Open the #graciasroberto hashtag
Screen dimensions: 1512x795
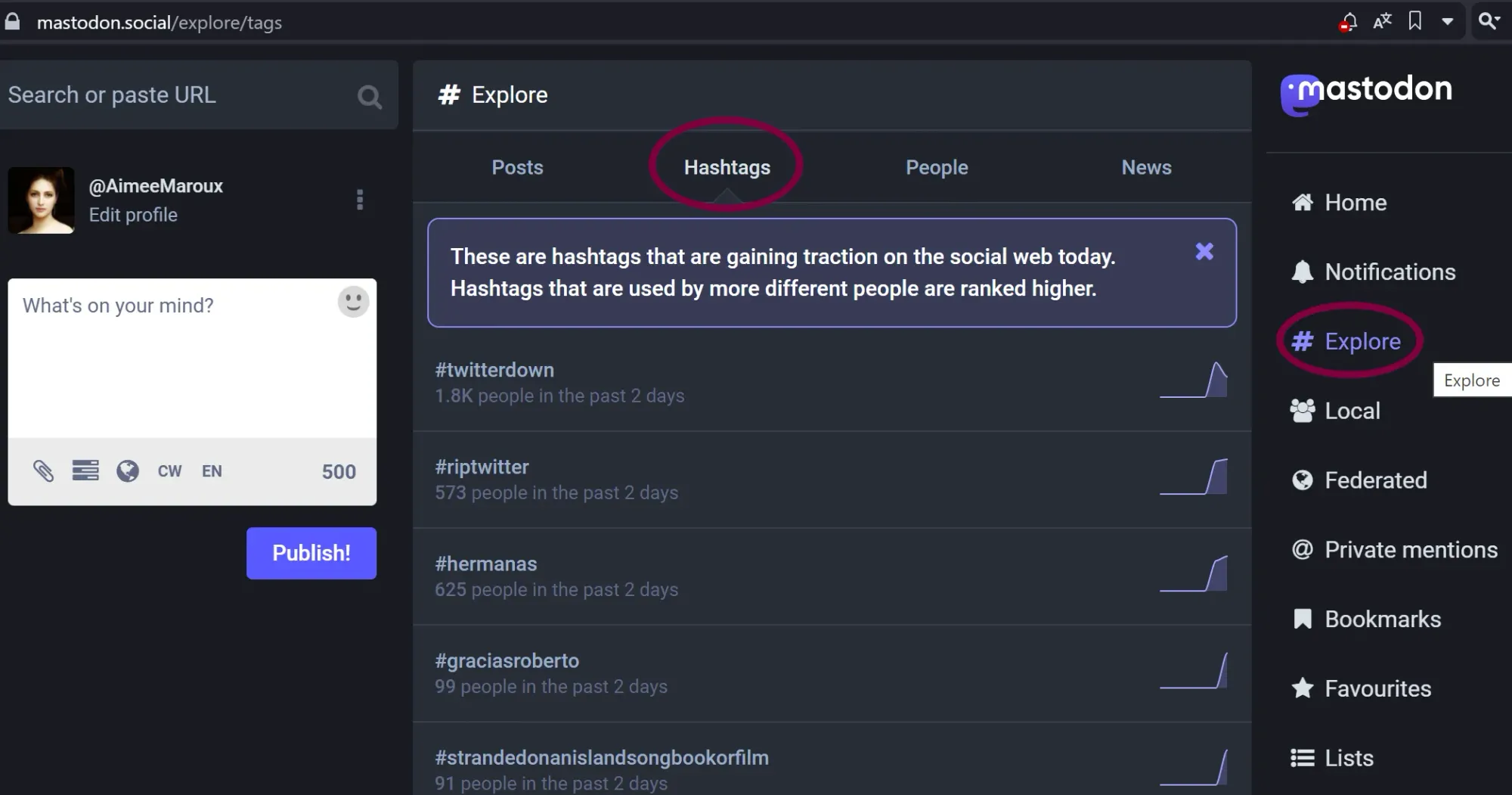(507, 660)
